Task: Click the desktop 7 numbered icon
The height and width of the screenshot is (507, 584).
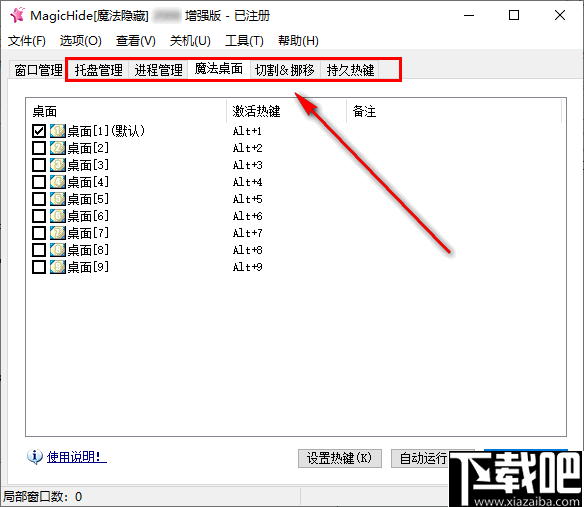Action: pos(58,233)
